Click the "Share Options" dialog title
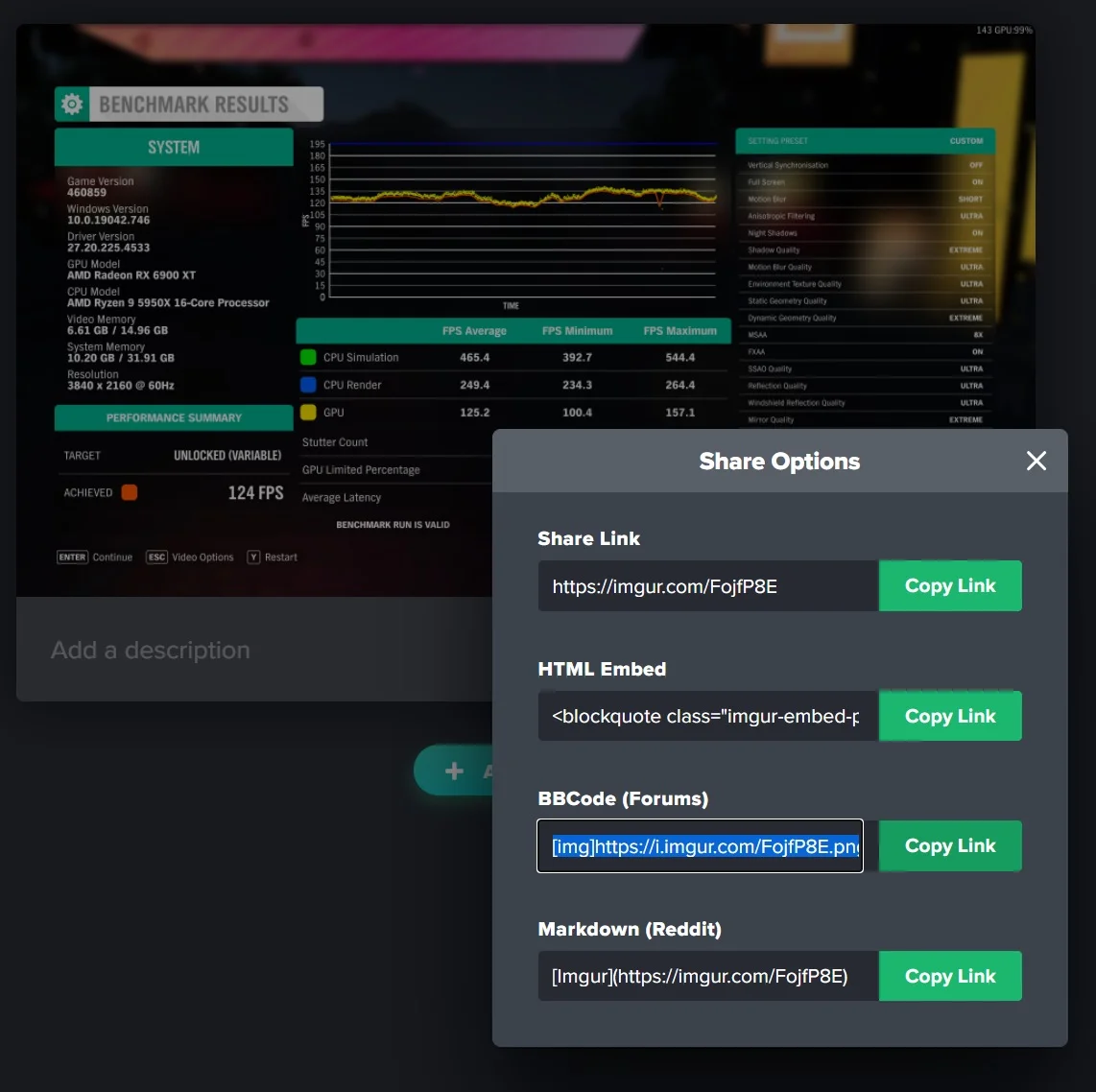1096x1092 pixels. click(x=779, y=462)
